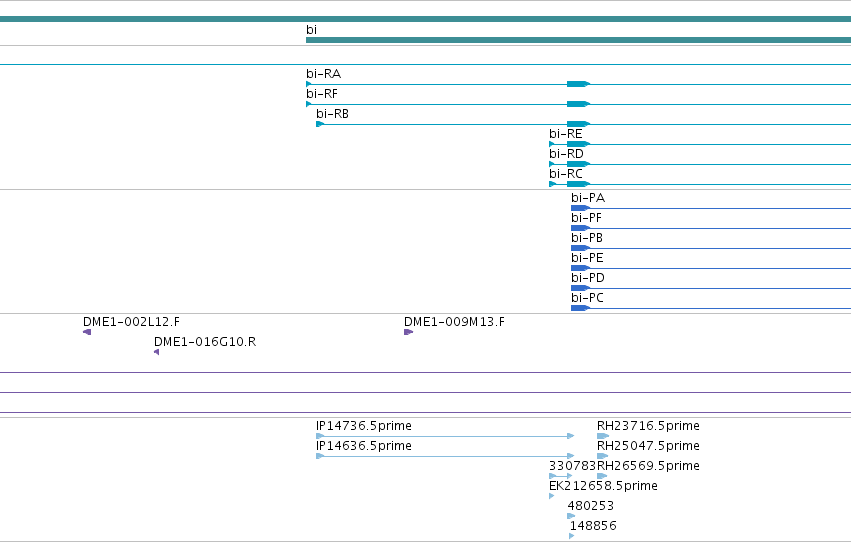
Task: Select the bi-RC transcript label
Action: tap(566, 174)
